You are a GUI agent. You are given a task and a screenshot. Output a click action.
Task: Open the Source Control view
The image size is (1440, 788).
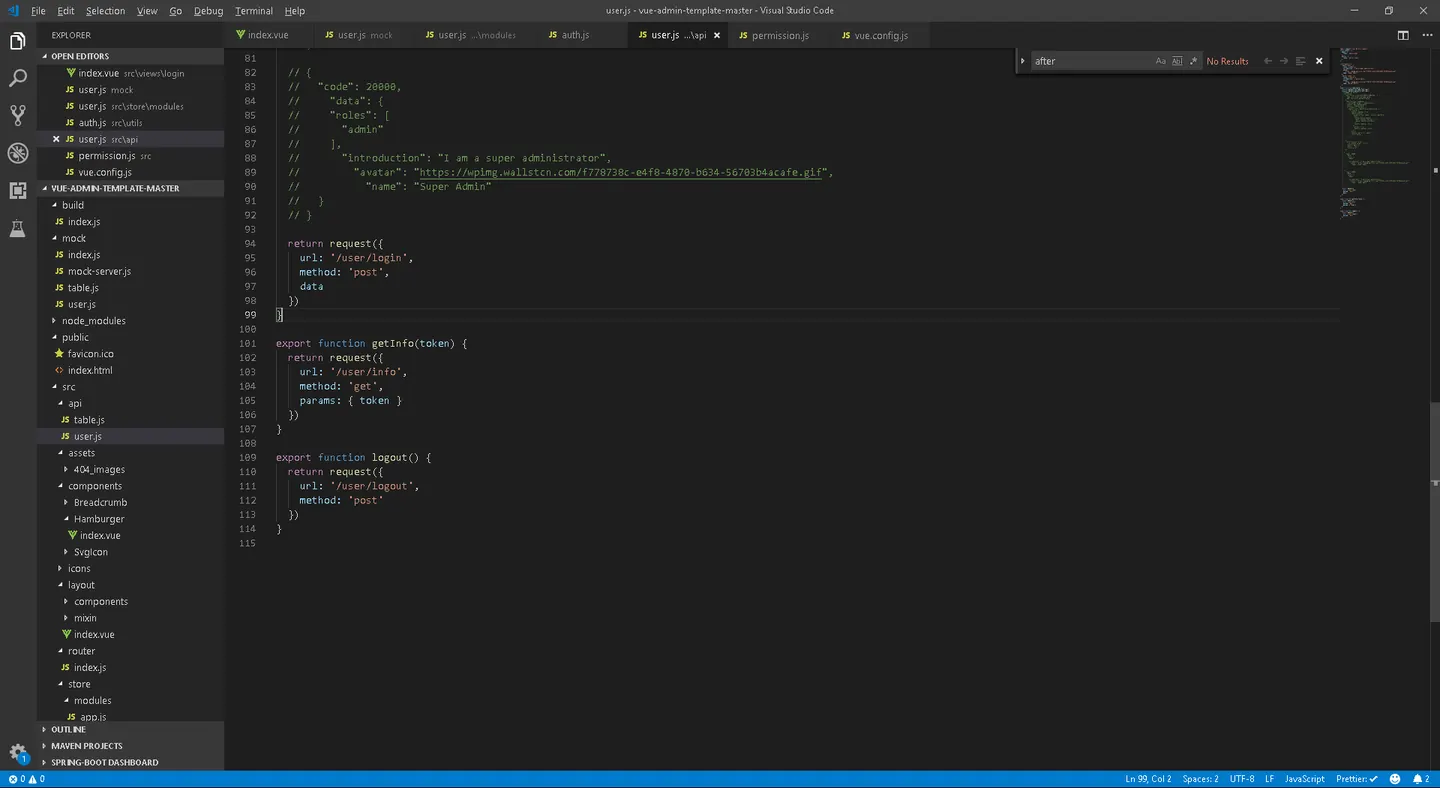[x=17, y=115]
